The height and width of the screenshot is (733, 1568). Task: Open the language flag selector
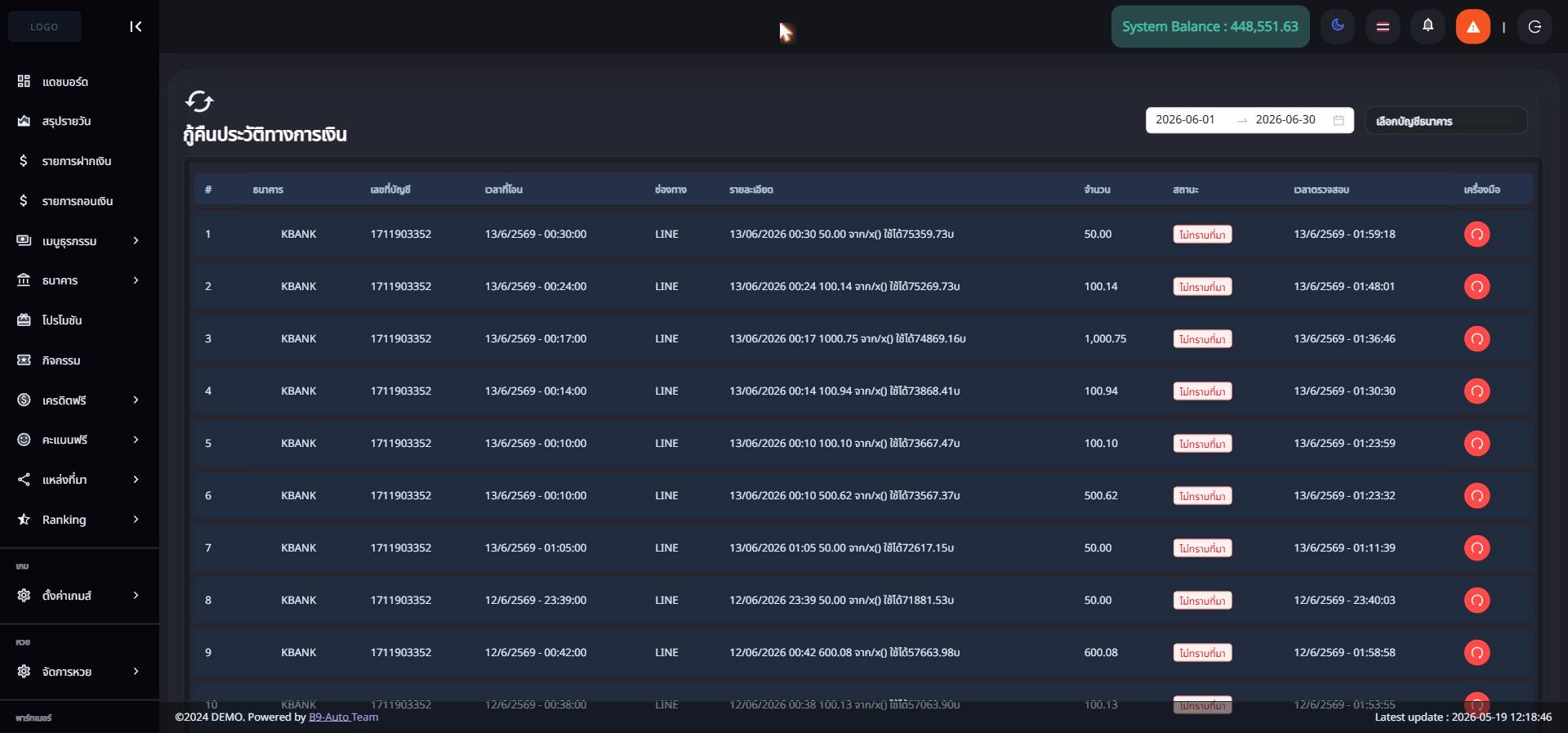pyautogui.click(x=1383, y=27)
